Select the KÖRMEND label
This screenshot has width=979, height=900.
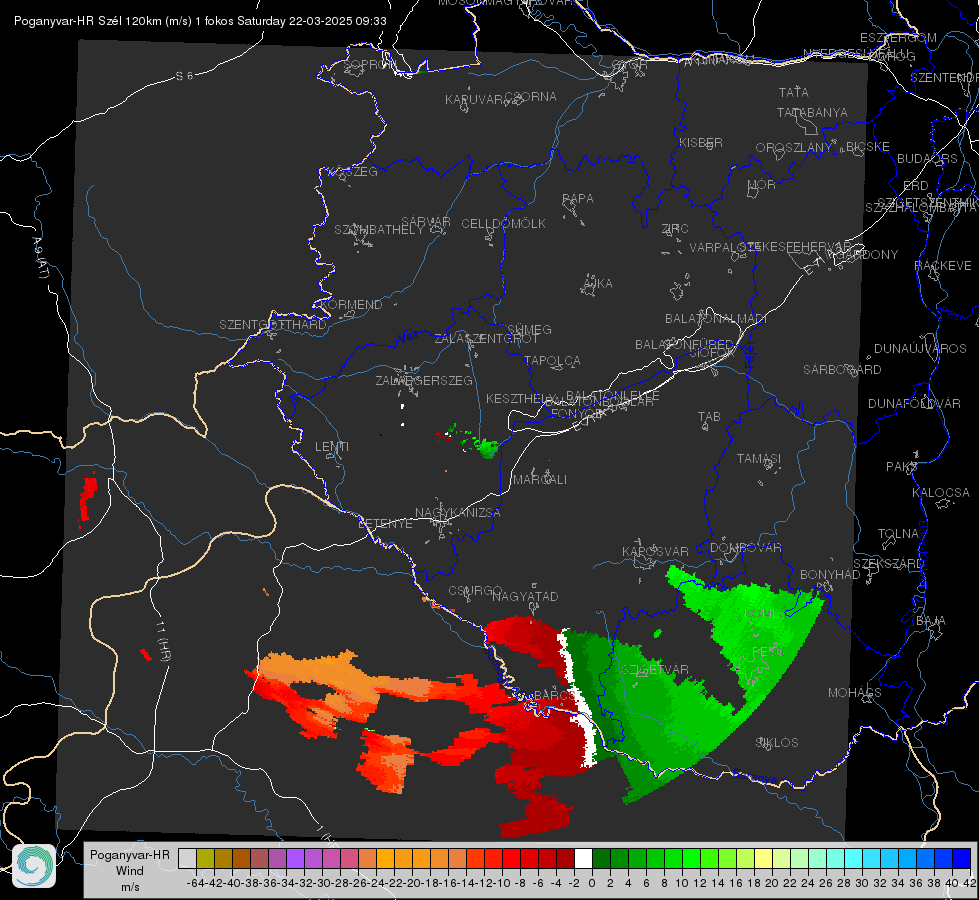coord(351,304)
